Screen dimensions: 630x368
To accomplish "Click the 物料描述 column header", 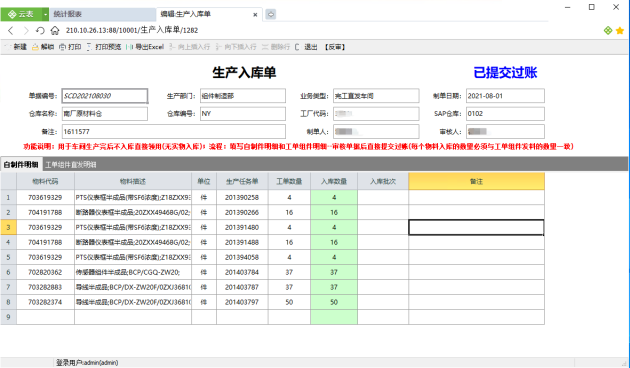I will pos(133,182).
